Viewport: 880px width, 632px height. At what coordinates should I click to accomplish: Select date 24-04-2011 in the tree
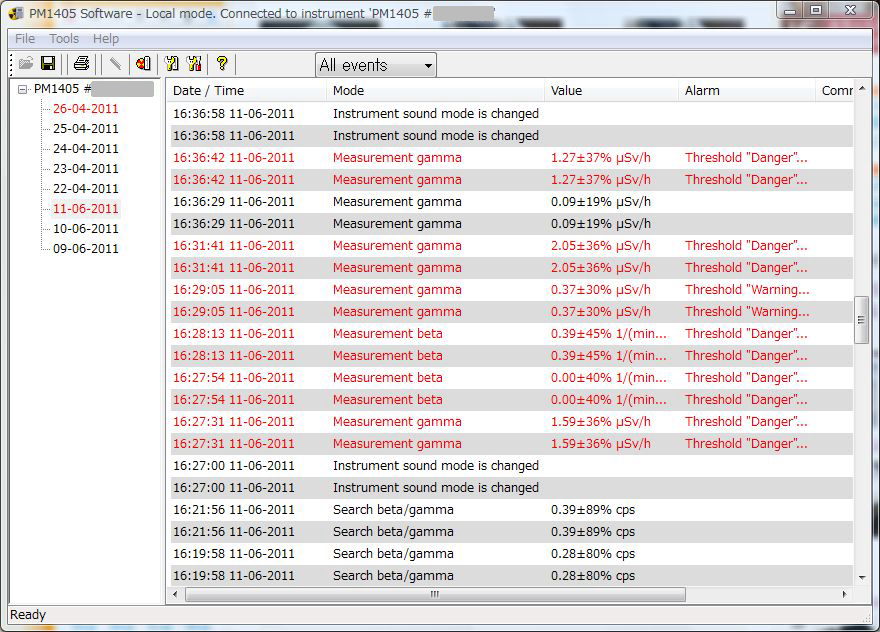[x=86, y=149]
